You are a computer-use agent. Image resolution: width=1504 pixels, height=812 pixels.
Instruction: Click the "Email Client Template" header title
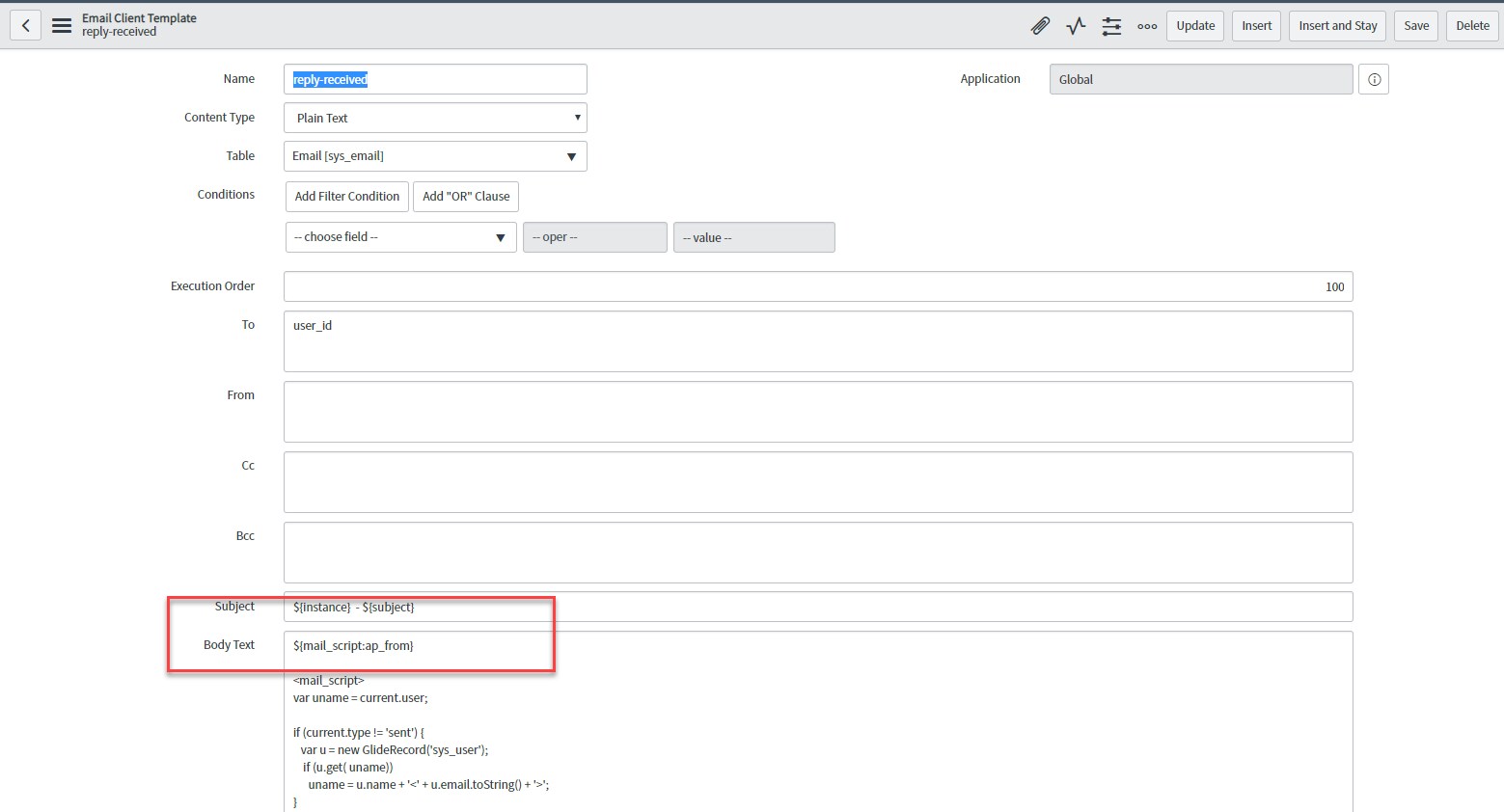pos(139,18)
